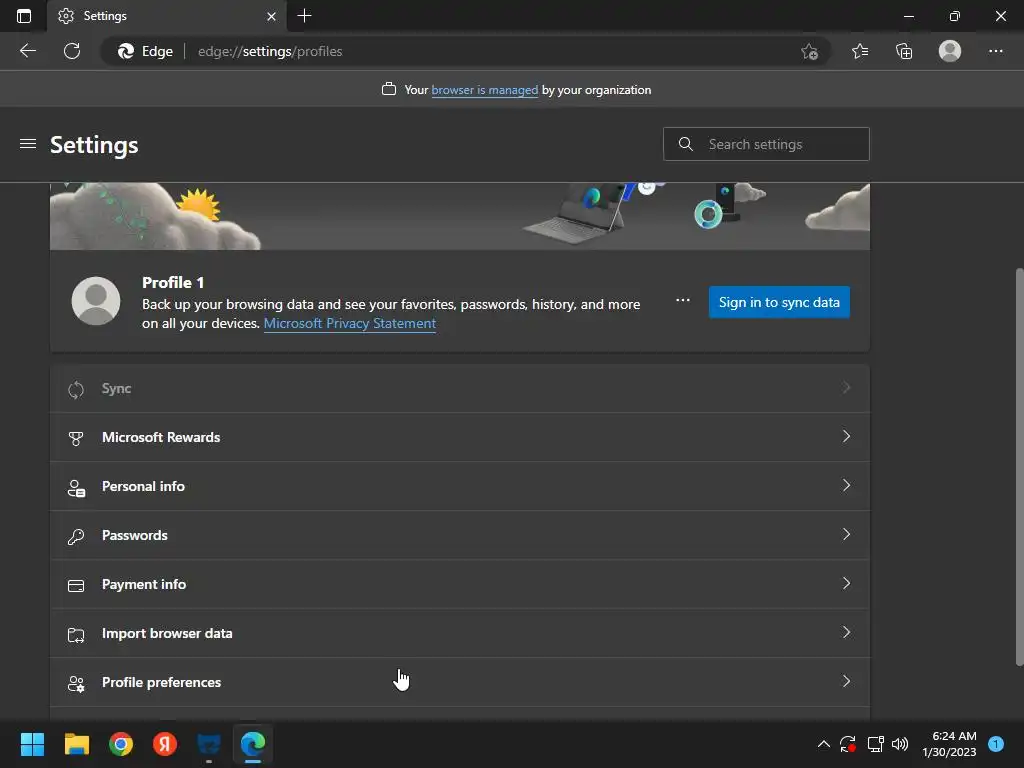Open notification badge in taskbar
This screenshot has width=1024, height=768.
pos(996,743)
